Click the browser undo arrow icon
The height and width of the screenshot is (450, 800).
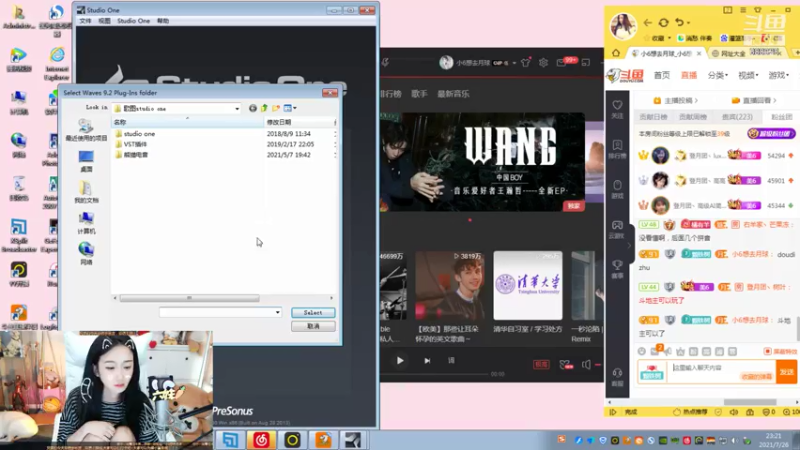click(679, 22)
